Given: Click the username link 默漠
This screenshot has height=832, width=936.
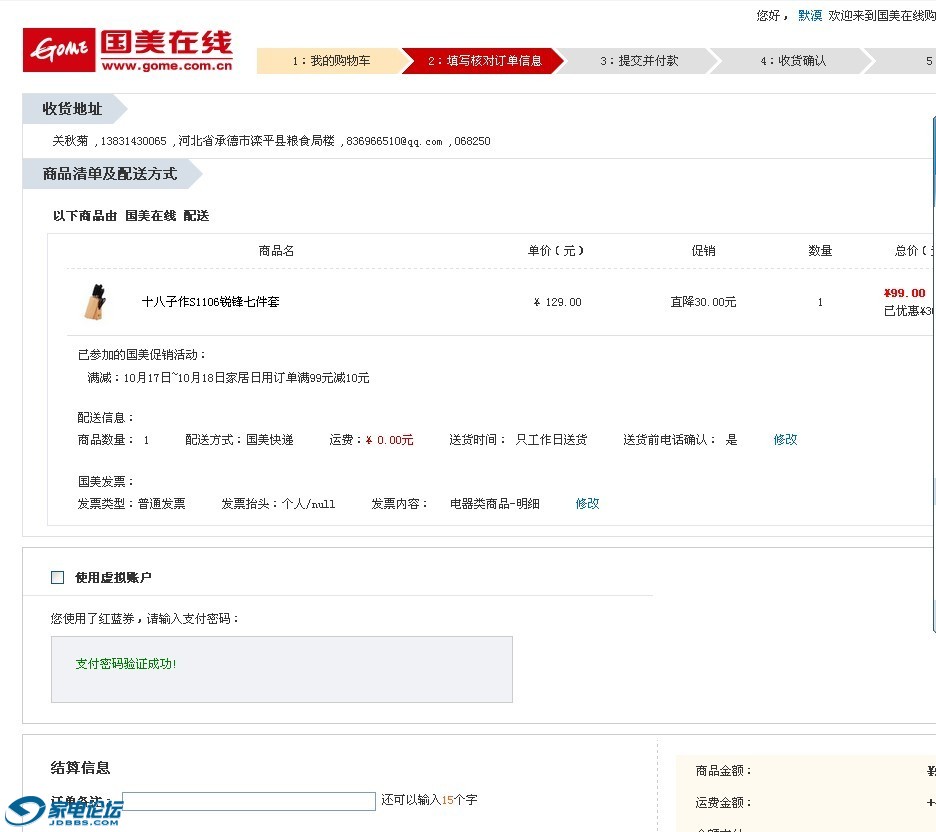Looking at the screenshot, I should [809, 16].
